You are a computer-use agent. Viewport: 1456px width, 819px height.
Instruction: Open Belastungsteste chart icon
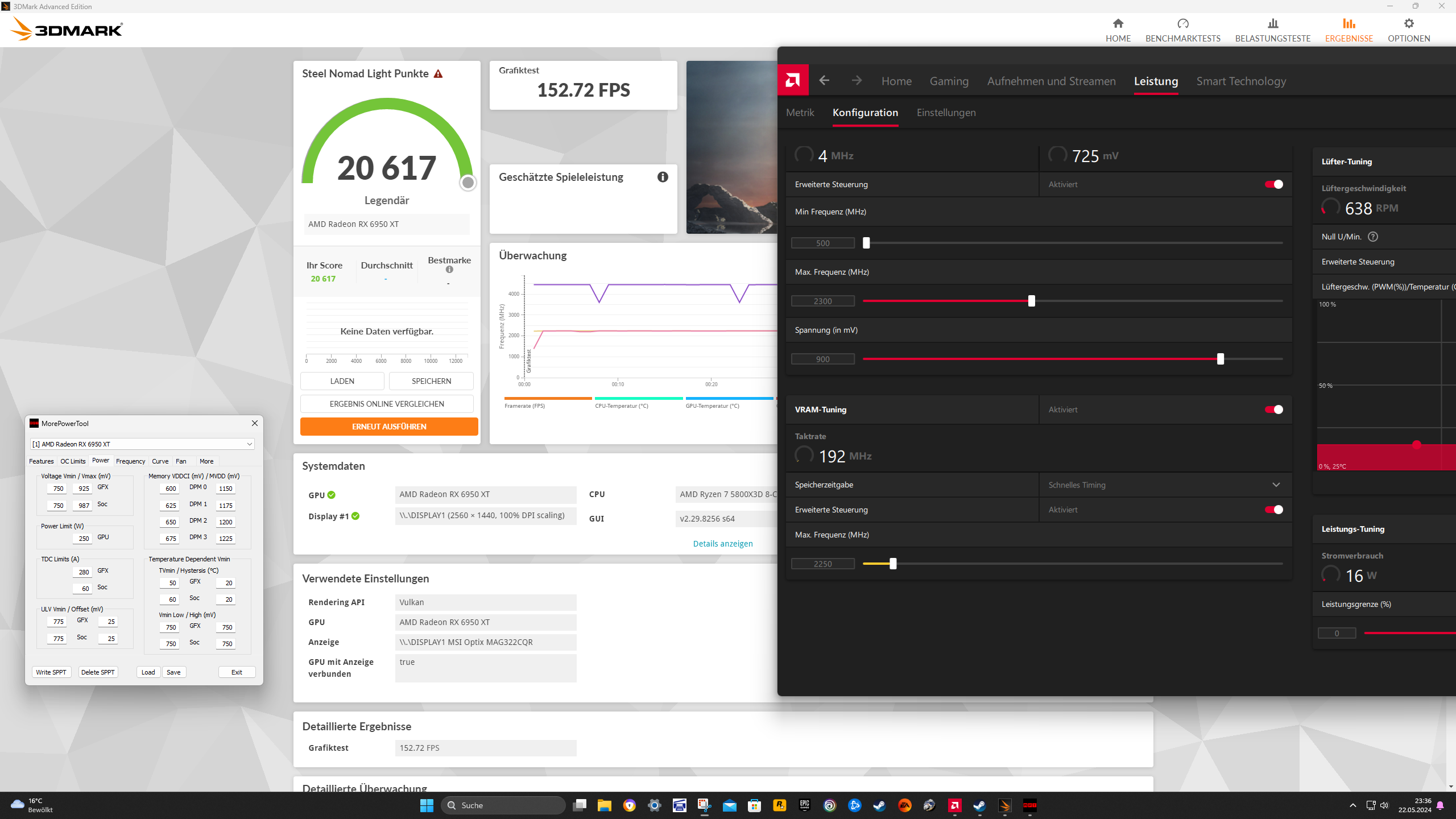pyautogui.click(x=1272, y=24)
